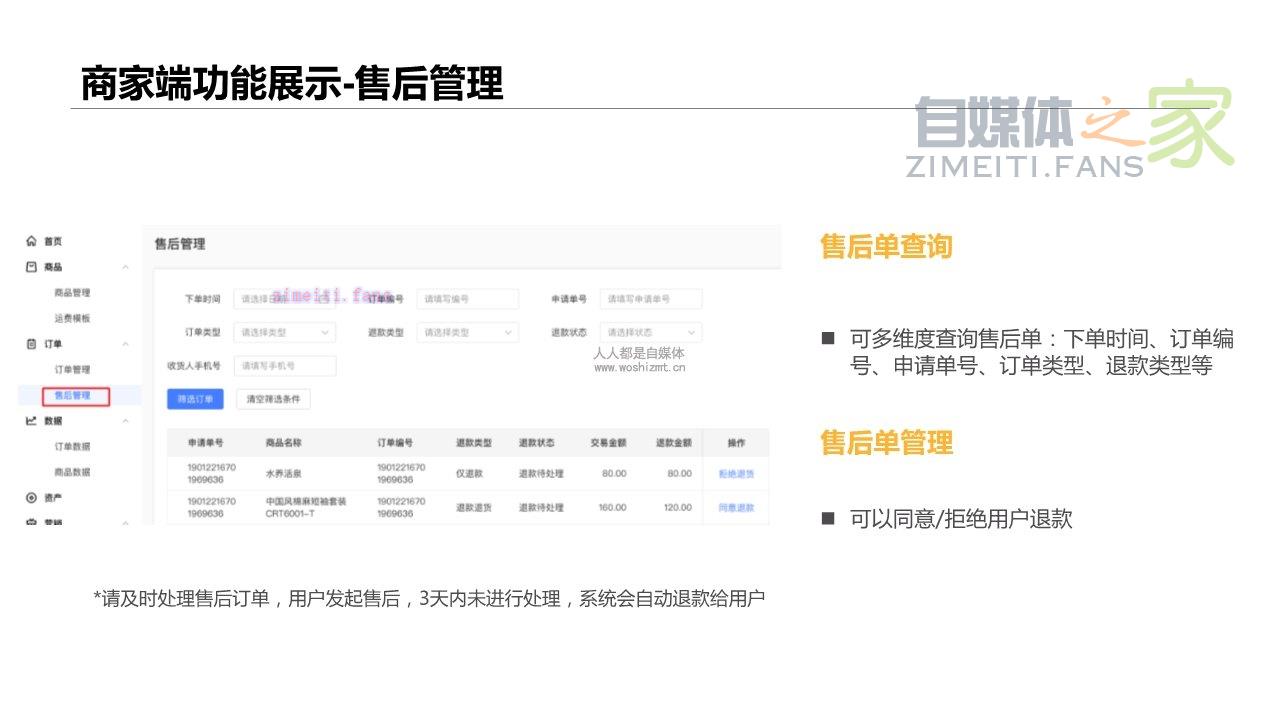Screen dimensions: 1280x720
Task: Open the 退款类型 dropdown
Action: coord(467,332)
